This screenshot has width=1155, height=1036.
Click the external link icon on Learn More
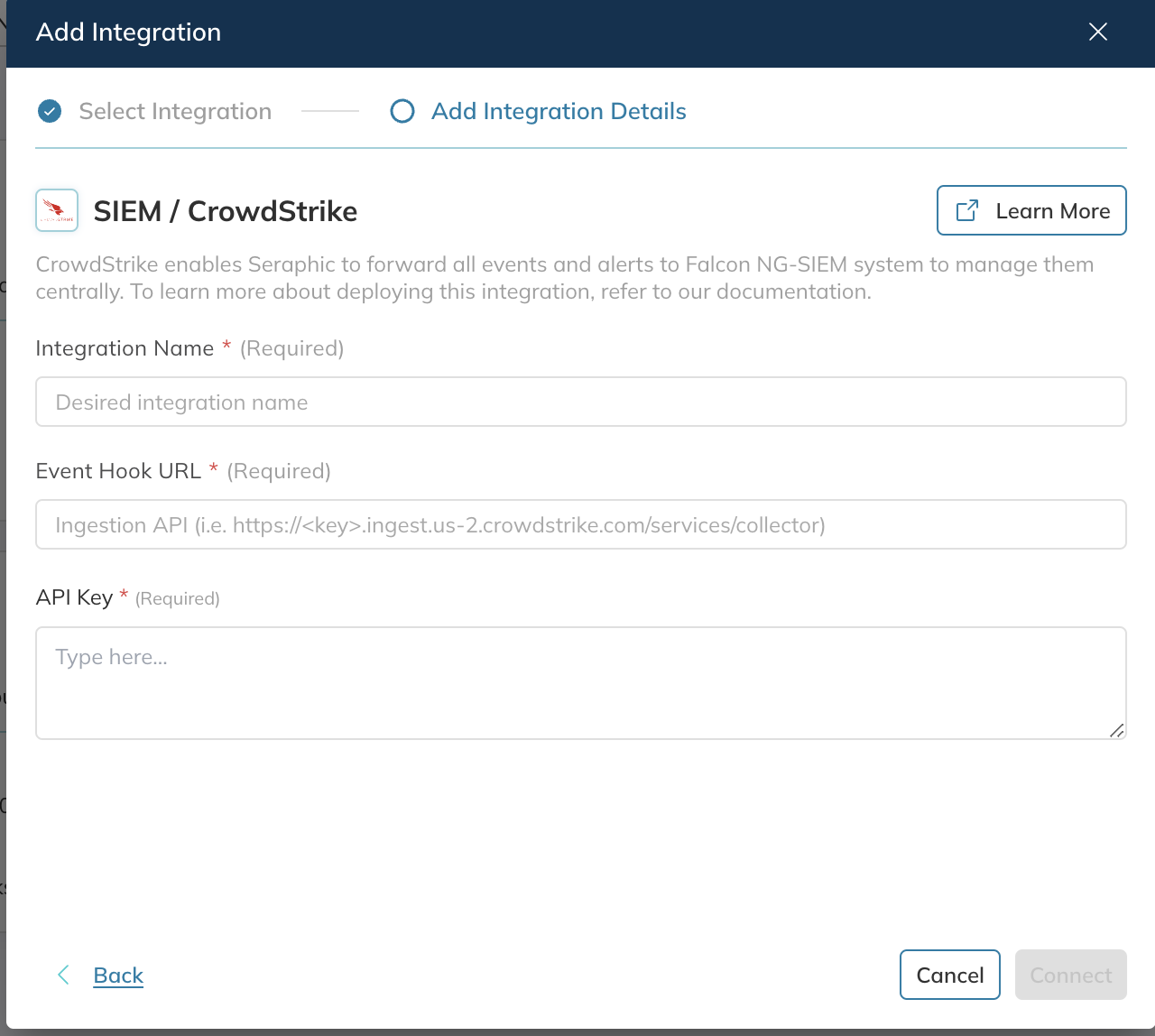pos(966,209)
